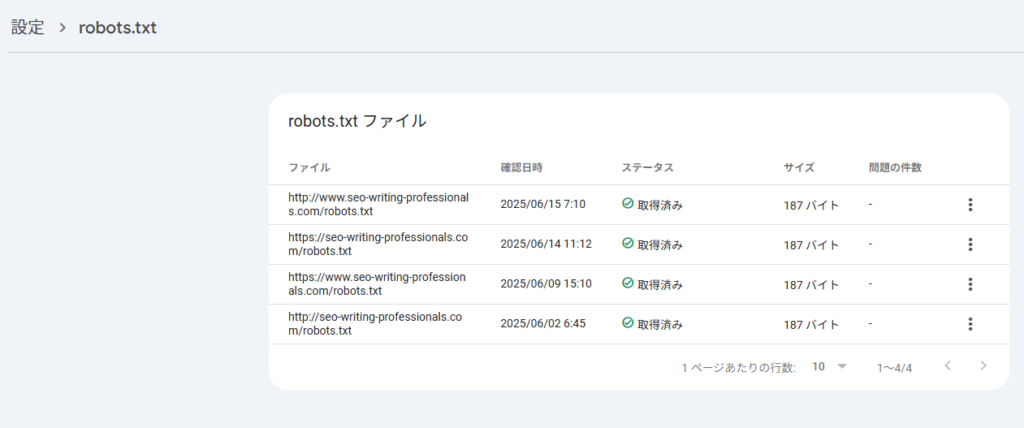This screenshot has width=1024, height=428.
Task: Click the ステータス column header
Action: pyautogui.click(x=647, y=167)
